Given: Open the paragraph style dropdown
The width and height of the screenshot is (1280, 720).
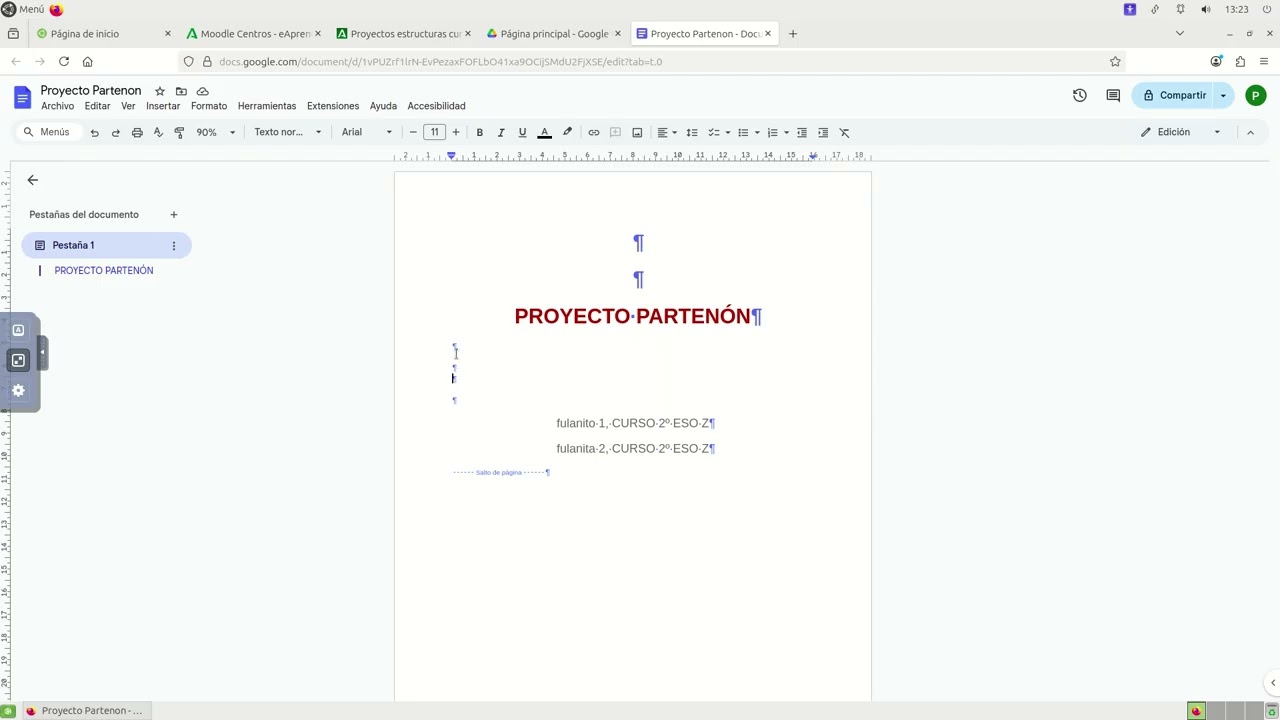Looking at the screenshot, I should (287, 132).
